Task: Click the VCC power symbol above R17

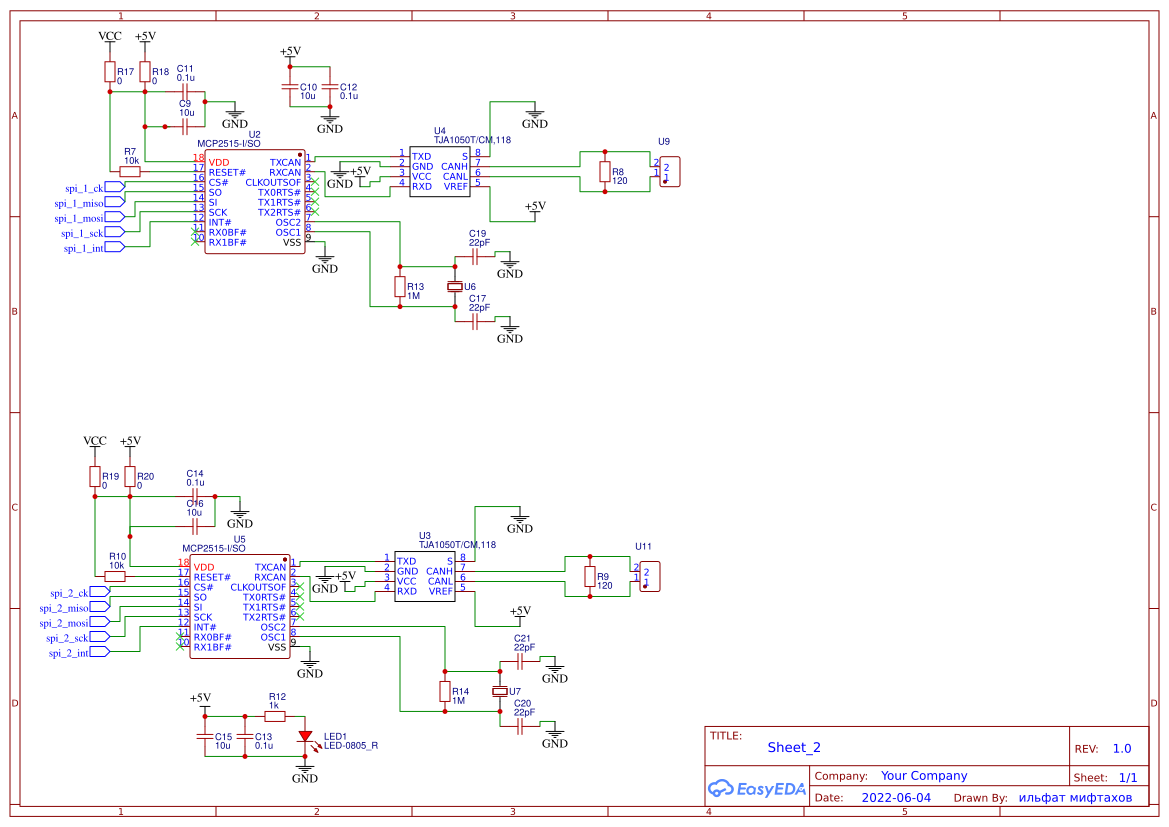Action: pyautogui.click(x=110, y=37)
